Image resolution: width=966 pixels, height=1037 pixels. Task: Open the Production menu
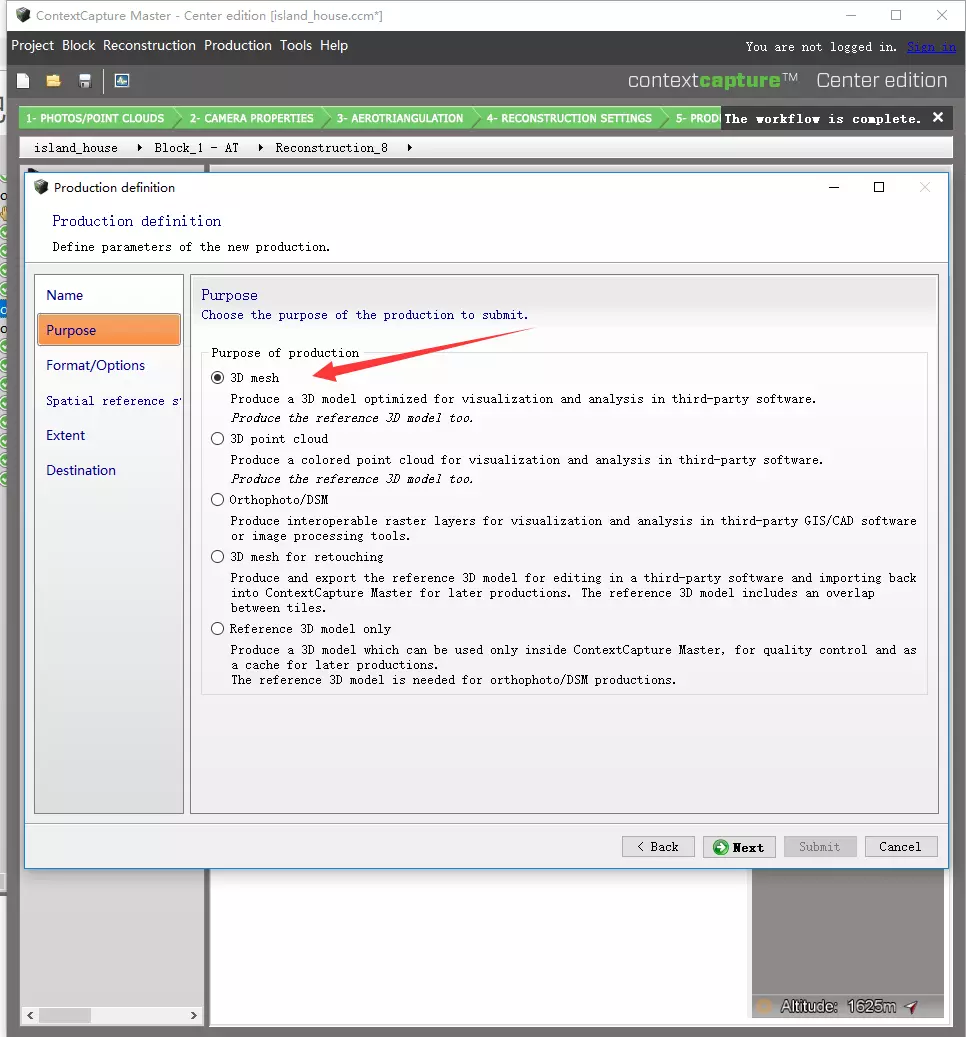point(238,46)
